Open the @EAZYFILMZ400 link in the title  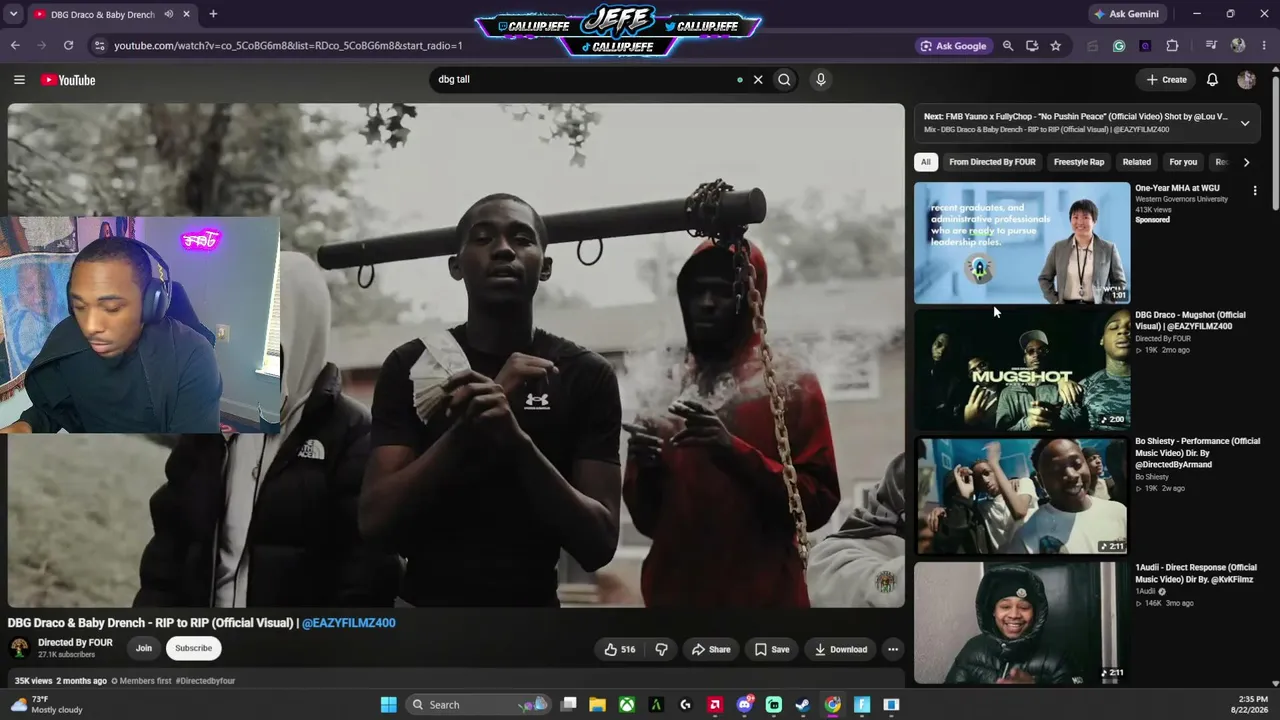(x=348, y=623)
